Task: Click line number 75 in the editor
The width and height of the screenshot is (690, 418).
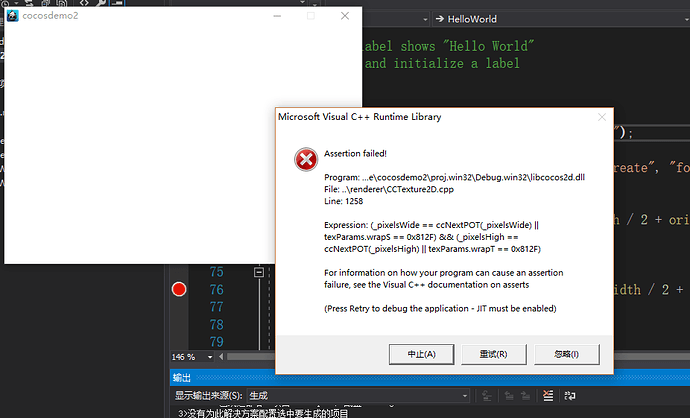Action: [x=216, y=272]
